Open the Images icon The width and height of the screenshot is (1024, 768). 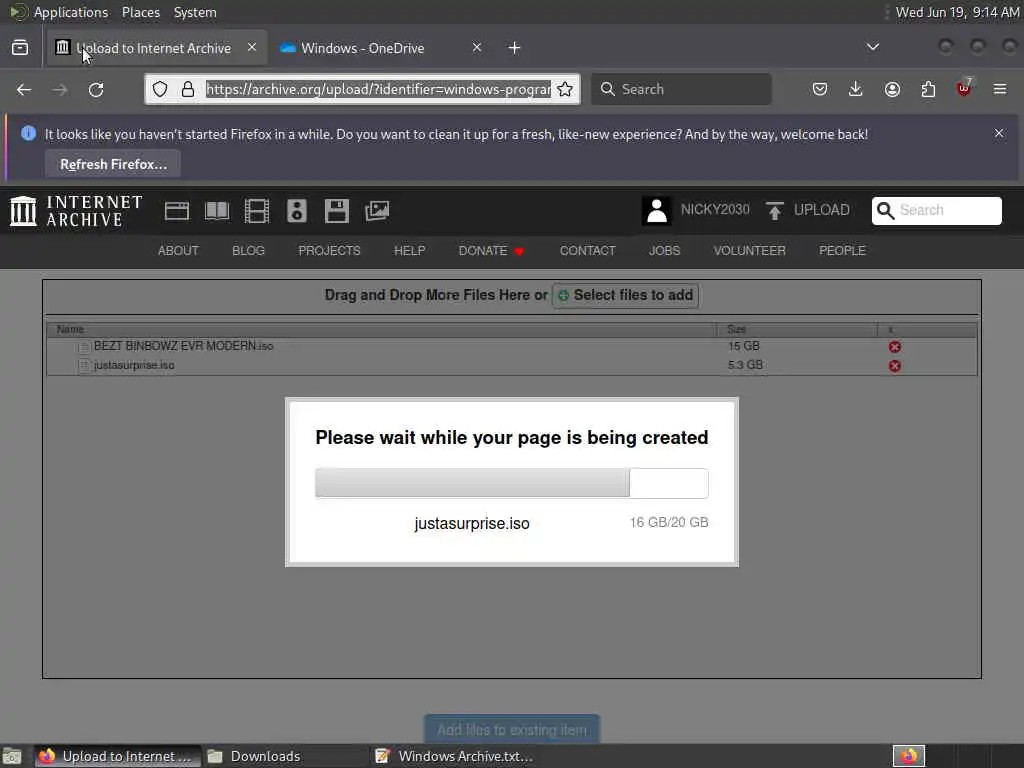coord(377,211)
